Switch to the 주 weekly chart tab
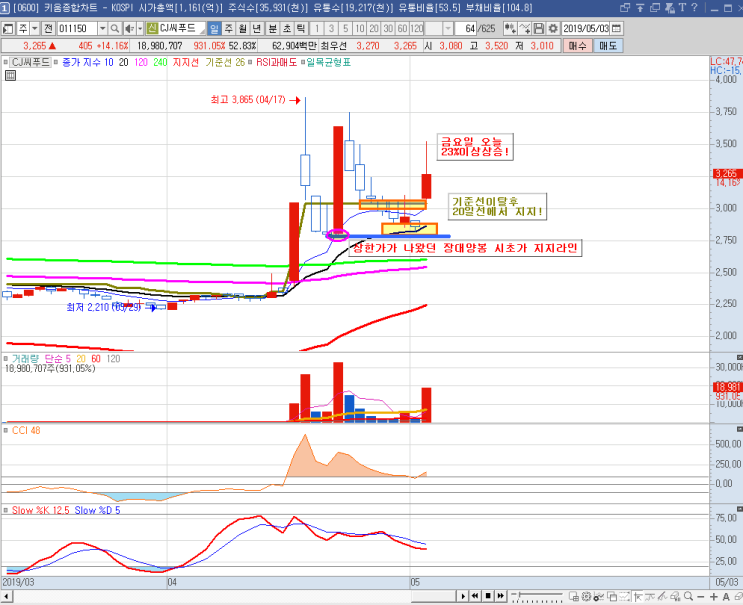The width and height of the screenshot is (743, 605). point(228,29)
